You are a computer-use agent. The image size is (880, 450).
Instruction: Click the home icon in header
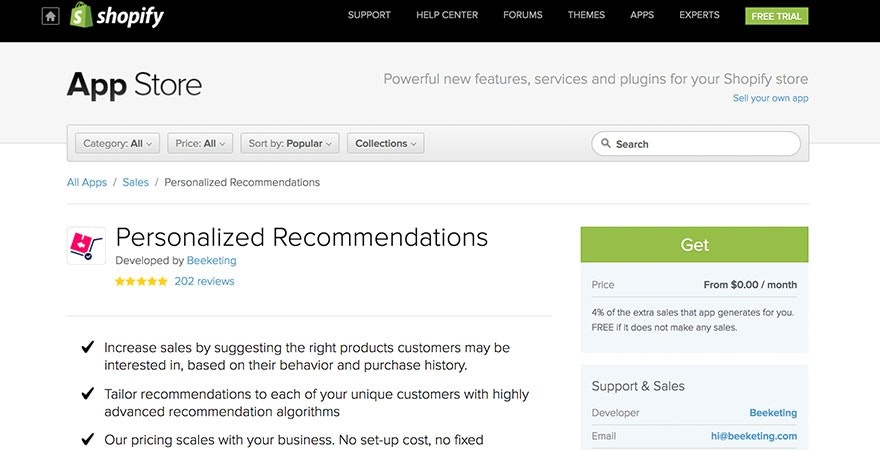50,16
